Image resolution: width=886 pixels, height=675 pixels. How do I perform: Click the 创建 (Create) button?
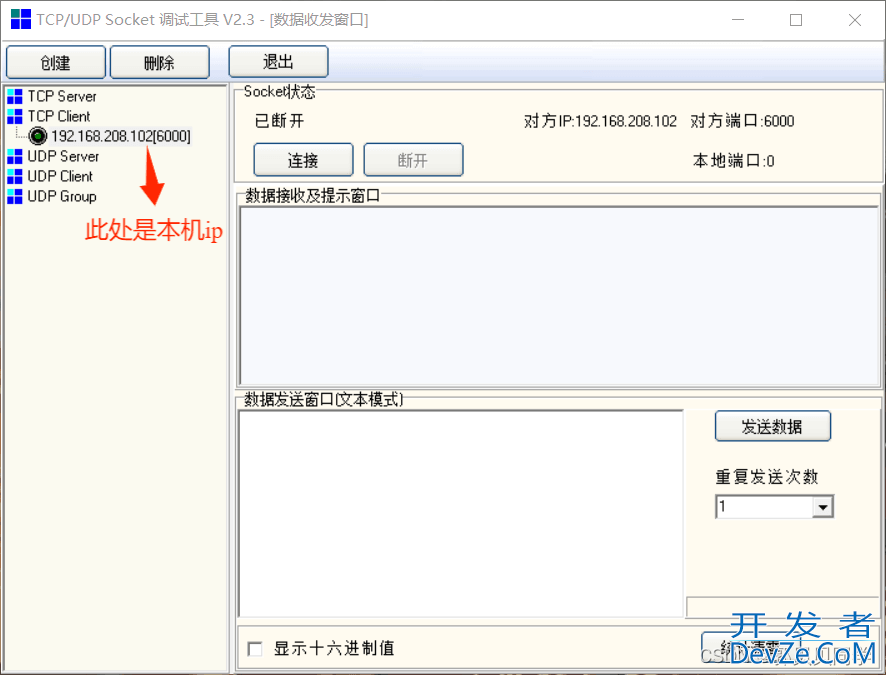(55, 62)
